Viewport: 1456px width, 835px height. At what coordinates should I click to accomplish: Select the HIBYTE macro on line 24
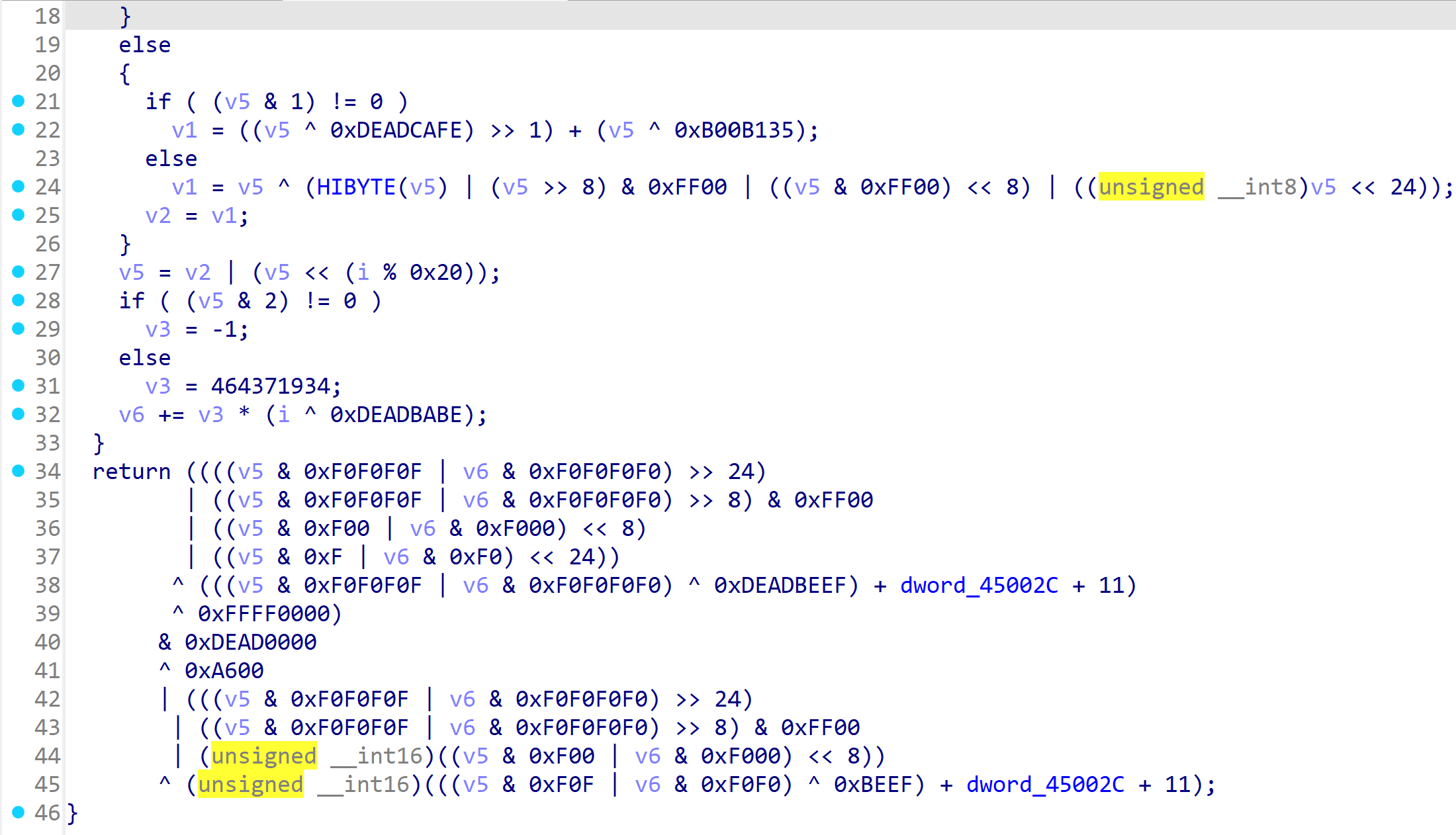[355, 187]
